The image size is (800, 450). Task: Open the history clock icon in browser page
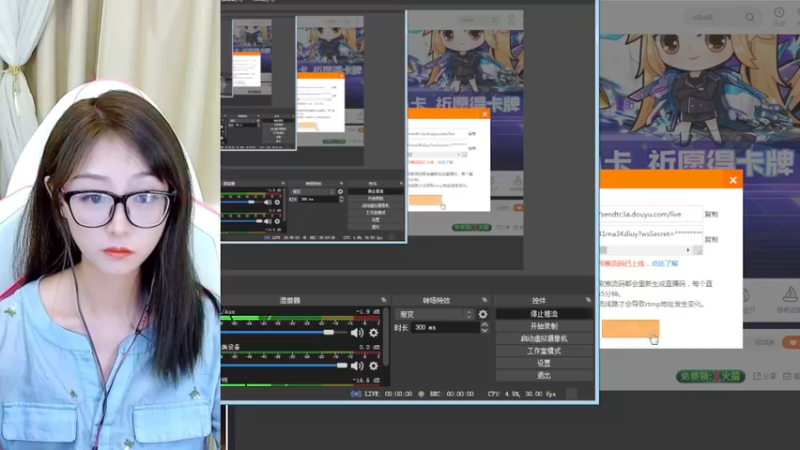click(779, 12)
